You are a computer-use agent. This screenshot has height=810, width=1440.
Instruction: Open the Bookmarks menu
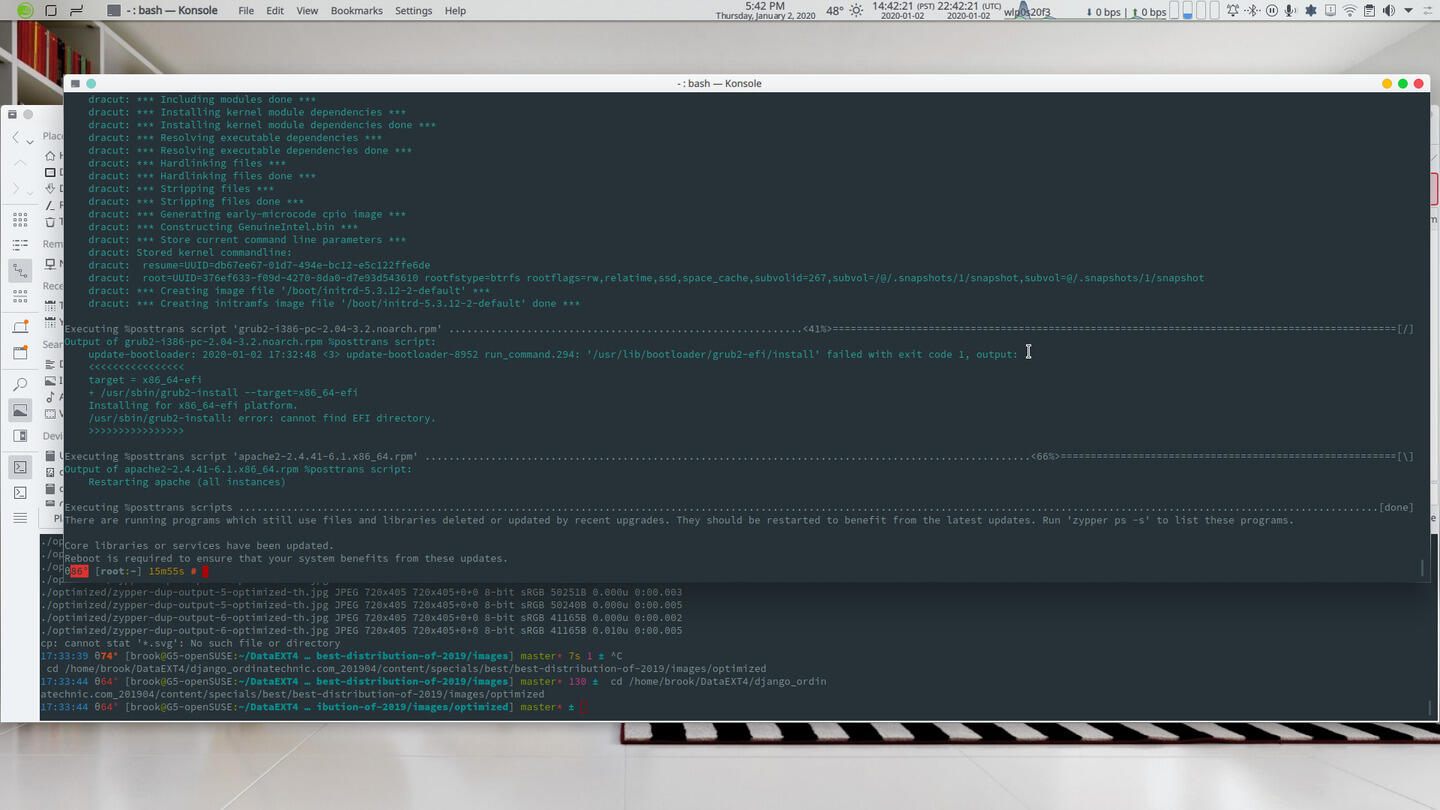click(356, 11)
